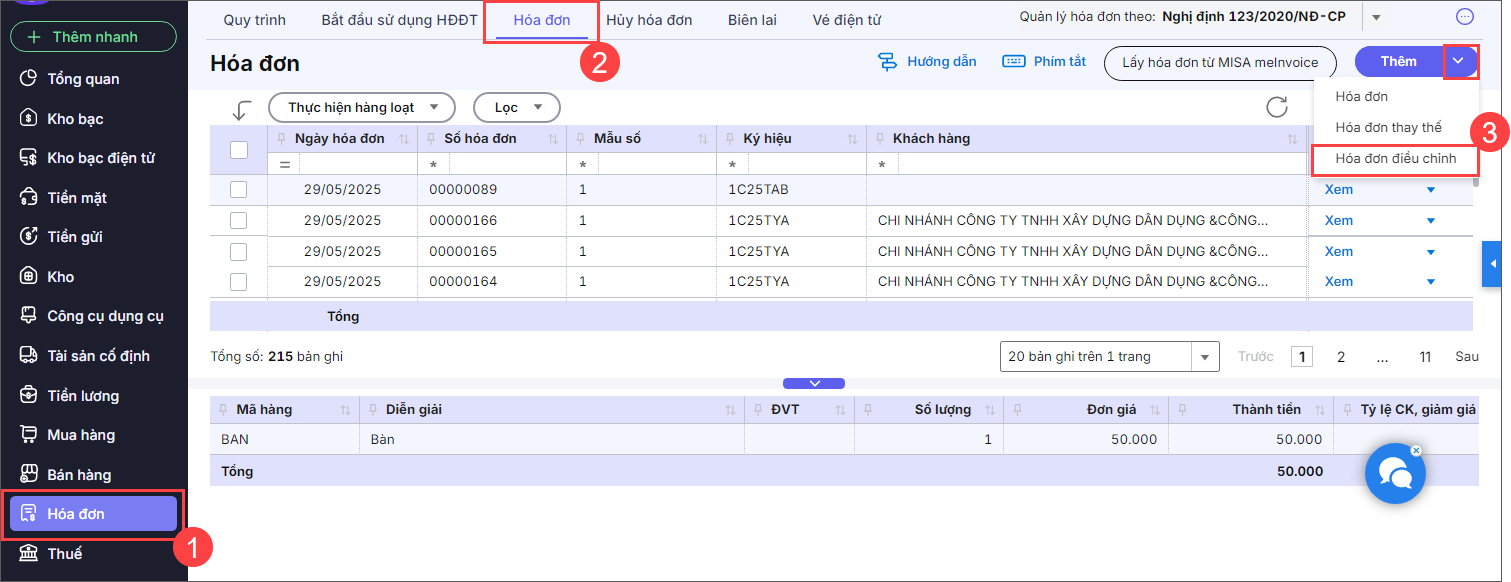The image size is (1511, 582).
Task: Open the three-dot more options icon
Action: pyautogui.click(x=1464, y=17)
